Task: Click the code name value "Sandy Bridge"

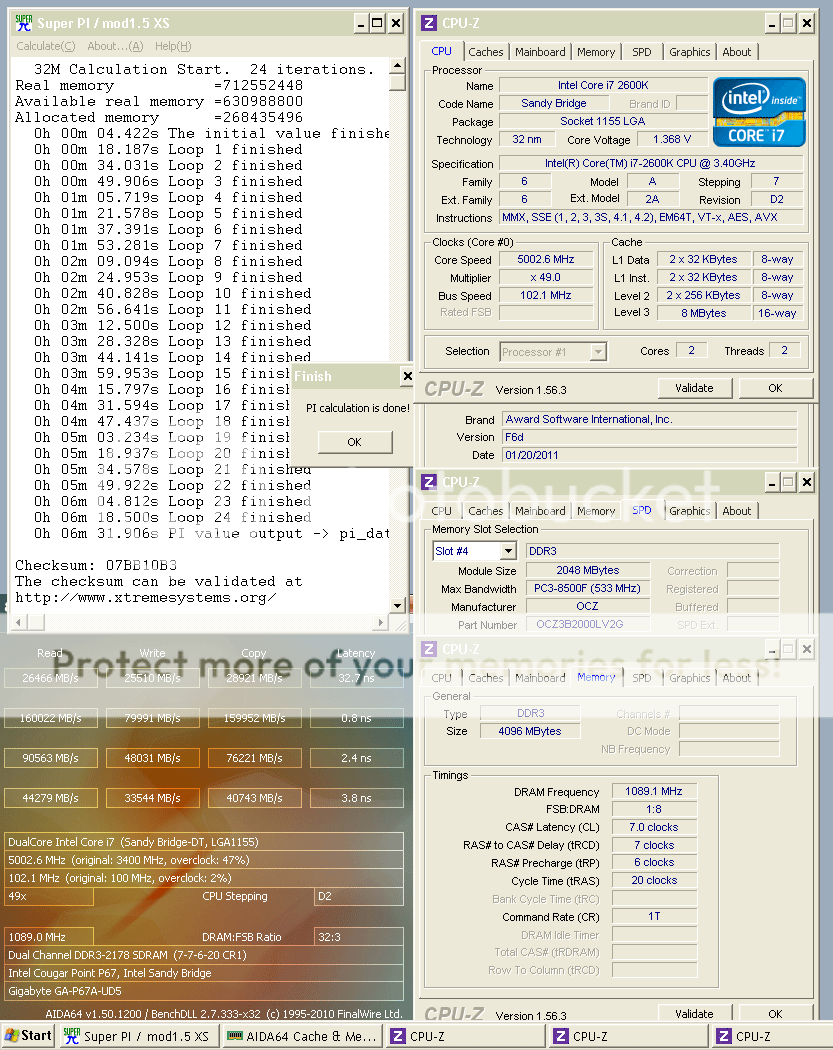Action: tap(554, 103)
